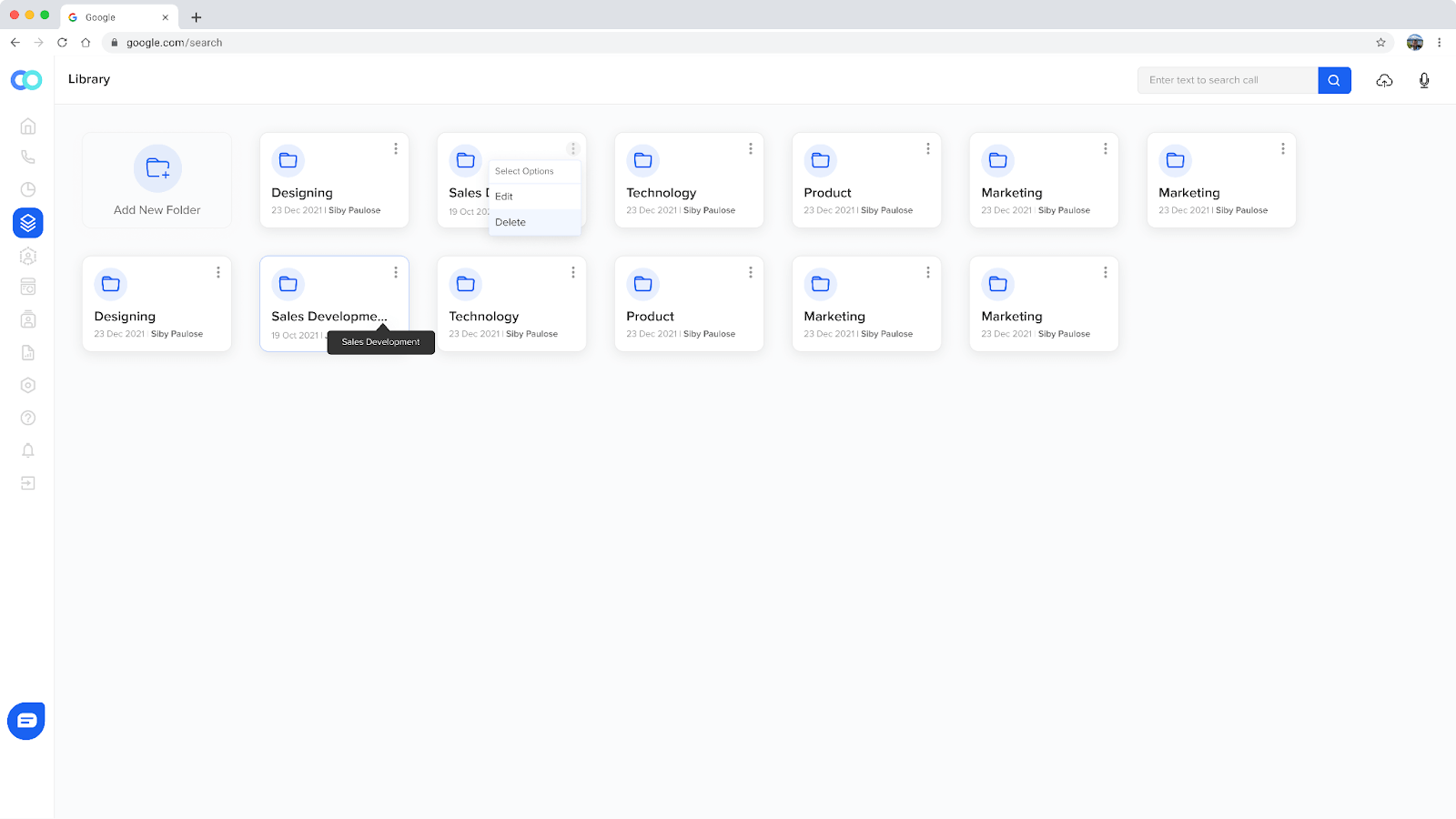
Task: Toggle the bookmark star in the address bar
Action: [x=1381, y=42]
